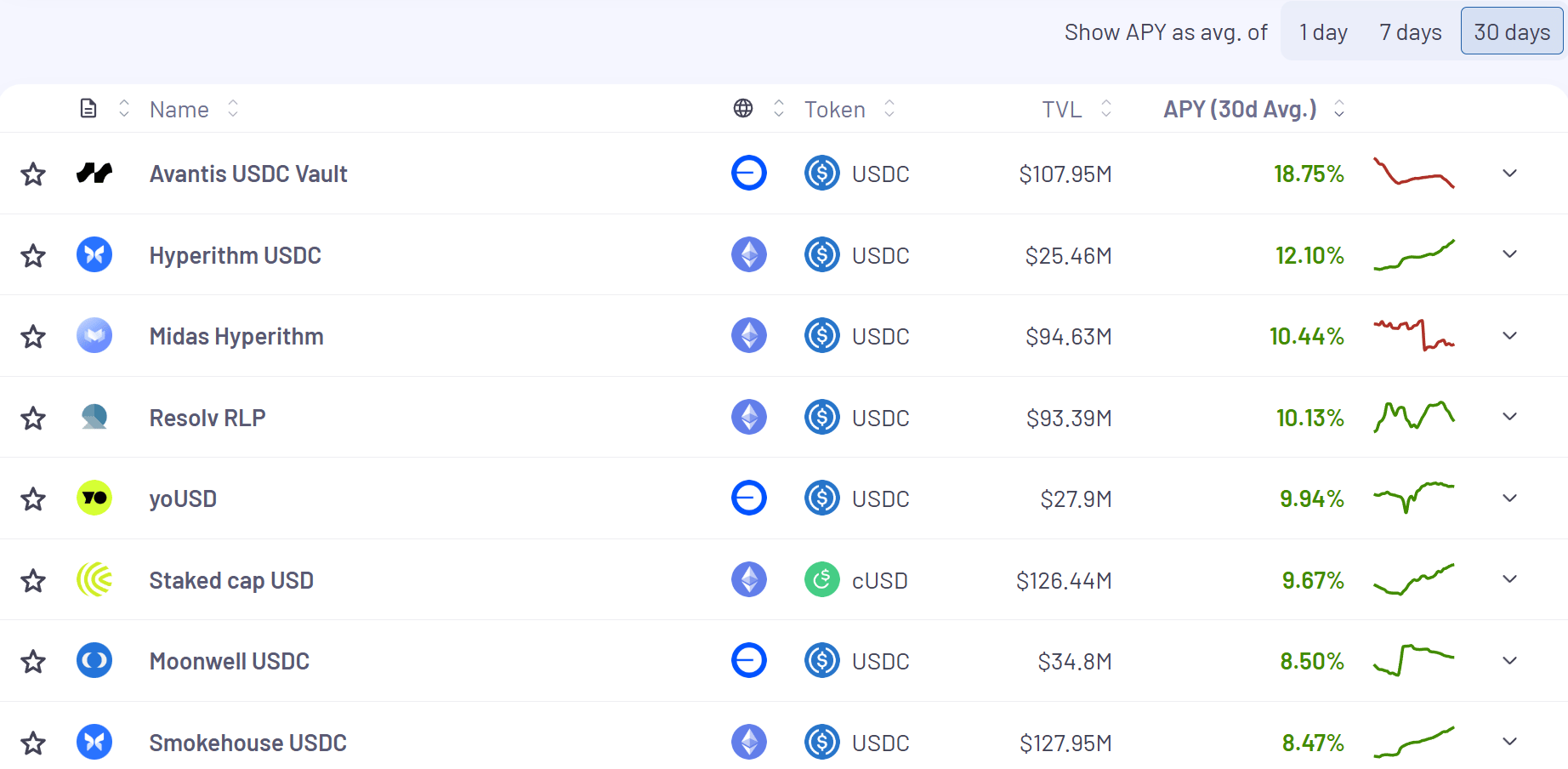Expand the Avantis USDC Vault row
Viewport: 1568px width, 769px height.
[1509, 174]
